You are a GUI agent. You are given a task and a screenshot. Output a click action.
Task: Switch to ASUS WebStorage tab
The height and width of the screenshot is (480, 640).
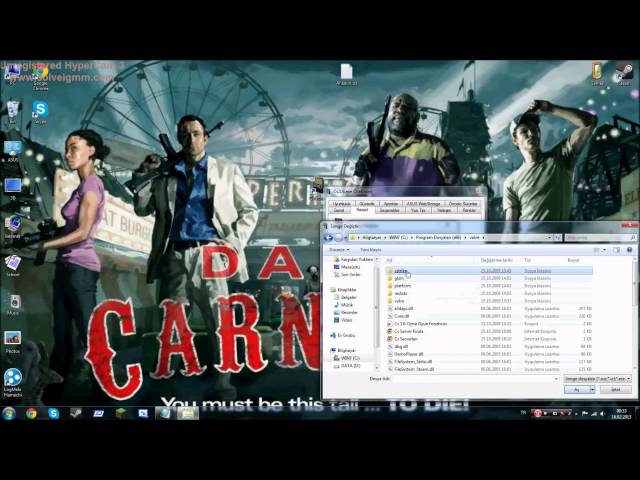[423, 203]
